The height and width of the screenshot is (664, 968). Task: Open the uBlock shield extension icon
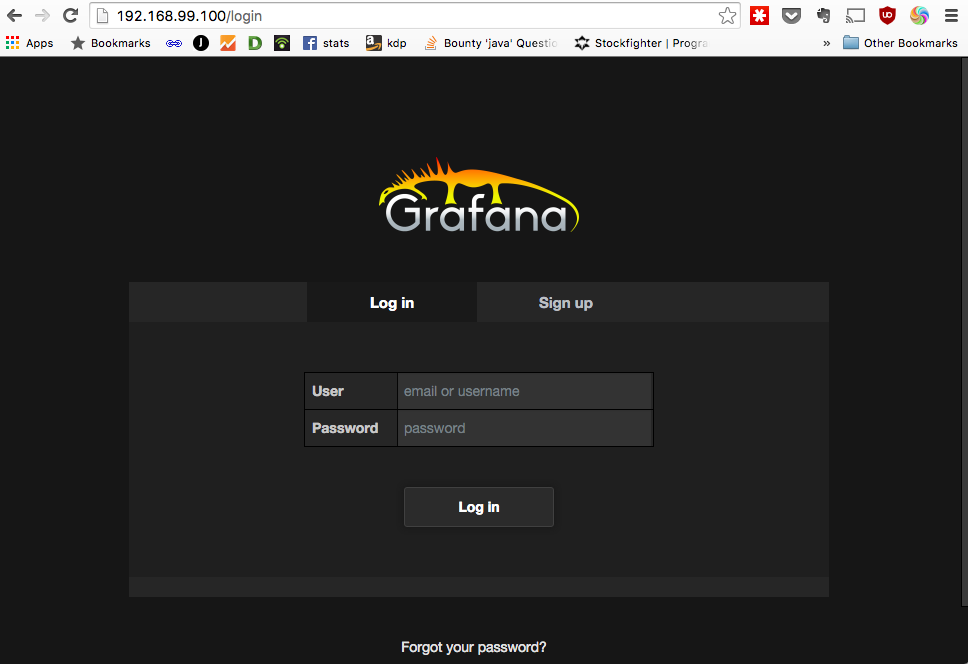click(x=887, y=16)
